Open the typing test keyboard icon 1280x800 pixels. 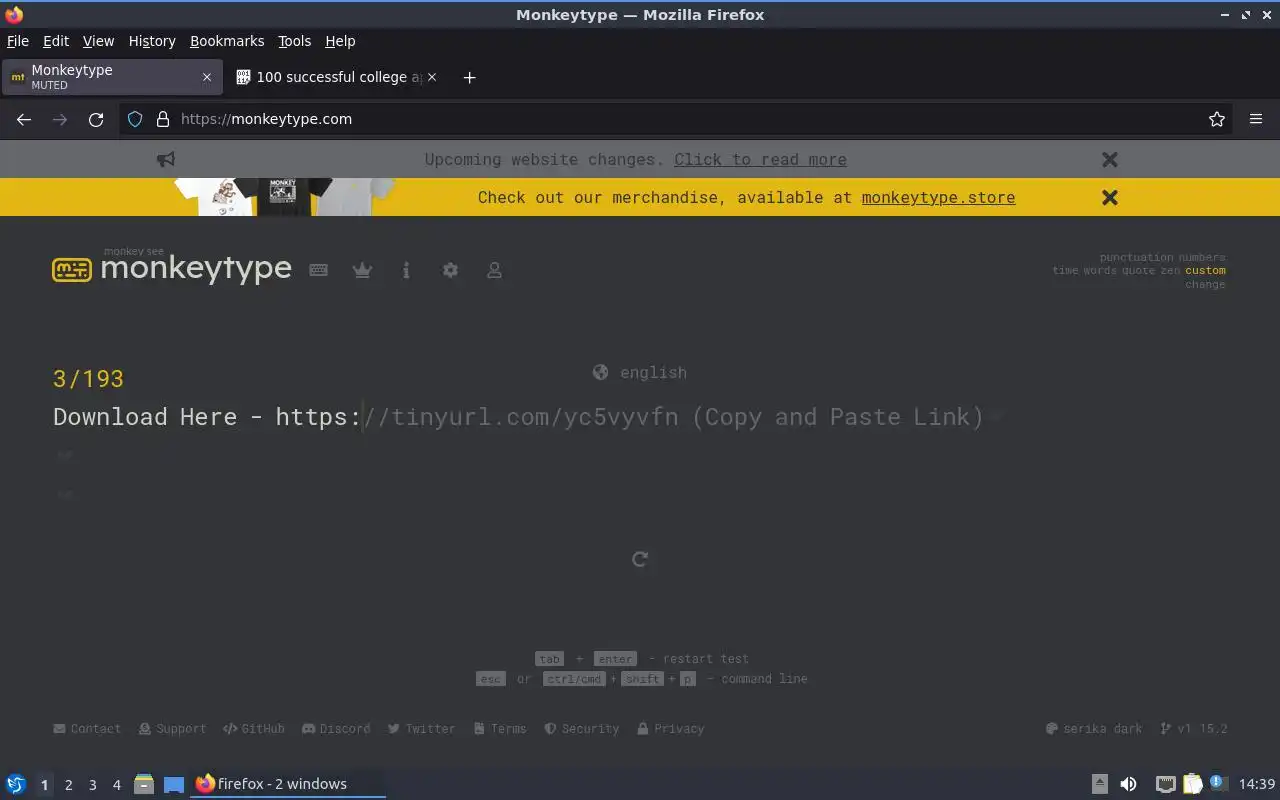(x=319, y=270)
